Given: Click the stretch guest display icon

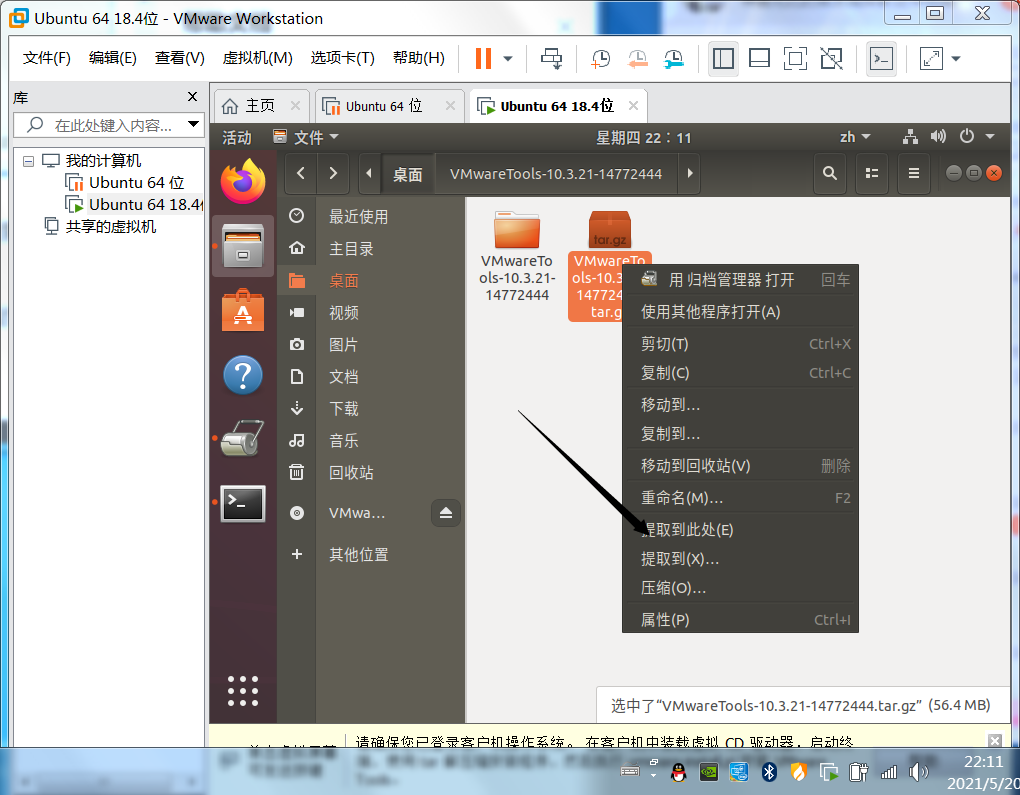Looking at the screenshot, I should tap(932, 59).
